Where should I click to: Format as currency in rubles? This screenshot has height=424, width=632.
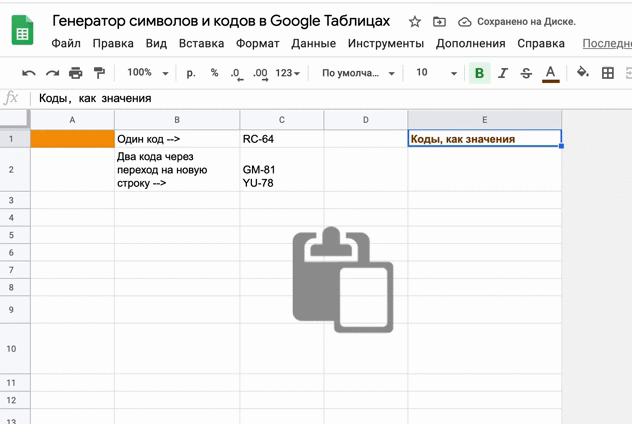pyautogui.click(x=191, y=73)
